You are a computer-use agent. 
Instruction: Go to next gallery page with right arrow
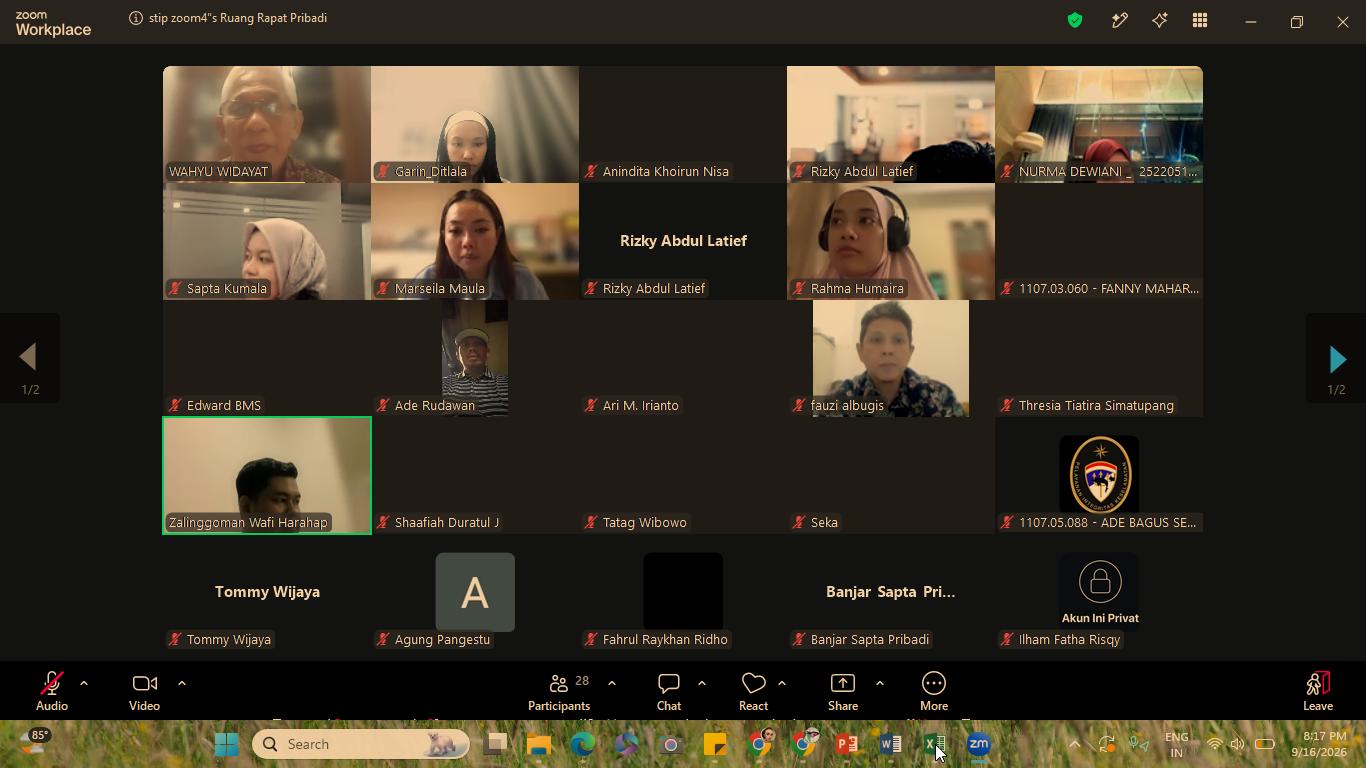click(1337, 359)
